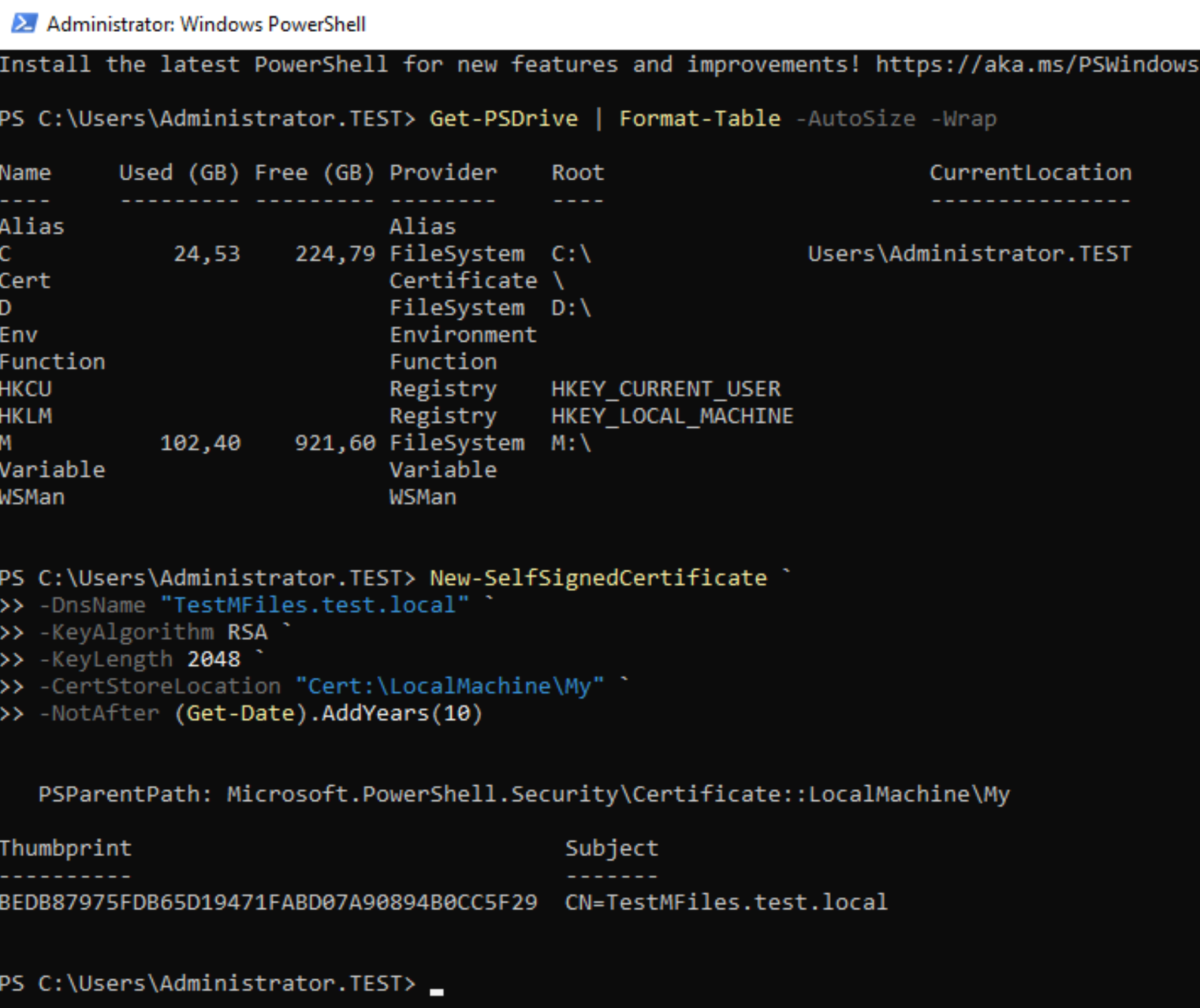Click the '(Get-Date).AddYears(10)' expression
The height and width of the screenshot is (1008, 1200).
pos(328,714)
